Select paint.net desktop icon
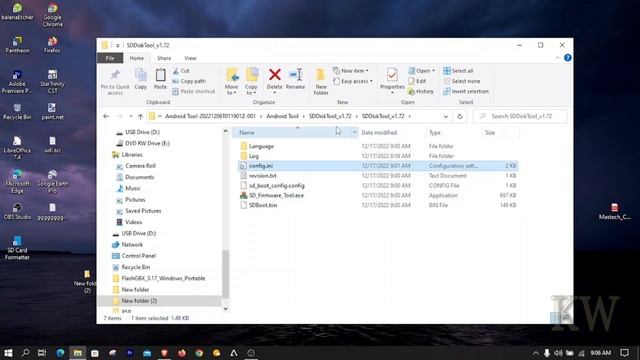 tap(52, 111)
